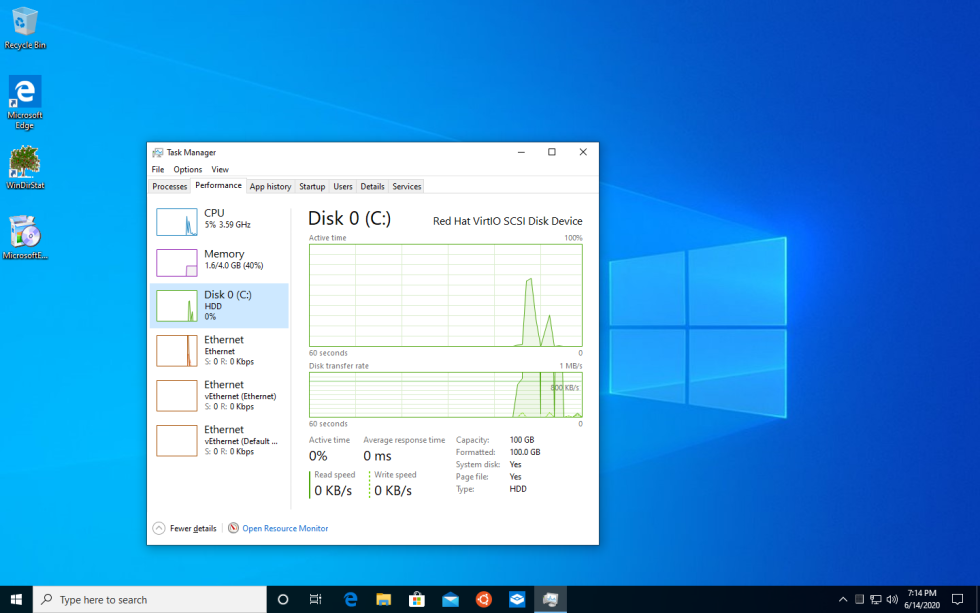Show hidden icons in the system tray
Screen dimensions: 980x613
tap(843, 599)
